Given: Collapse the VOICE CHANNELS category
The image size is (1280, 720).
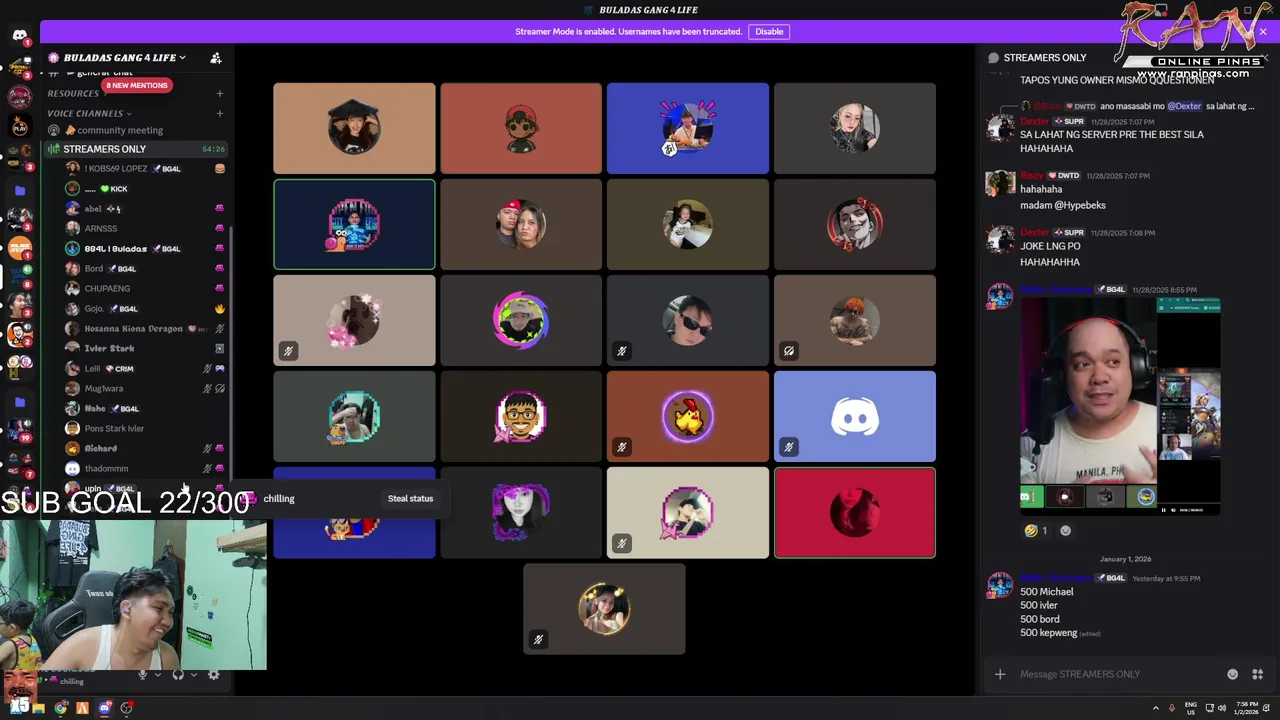Looking at the screenshot, I should point(90,113).
